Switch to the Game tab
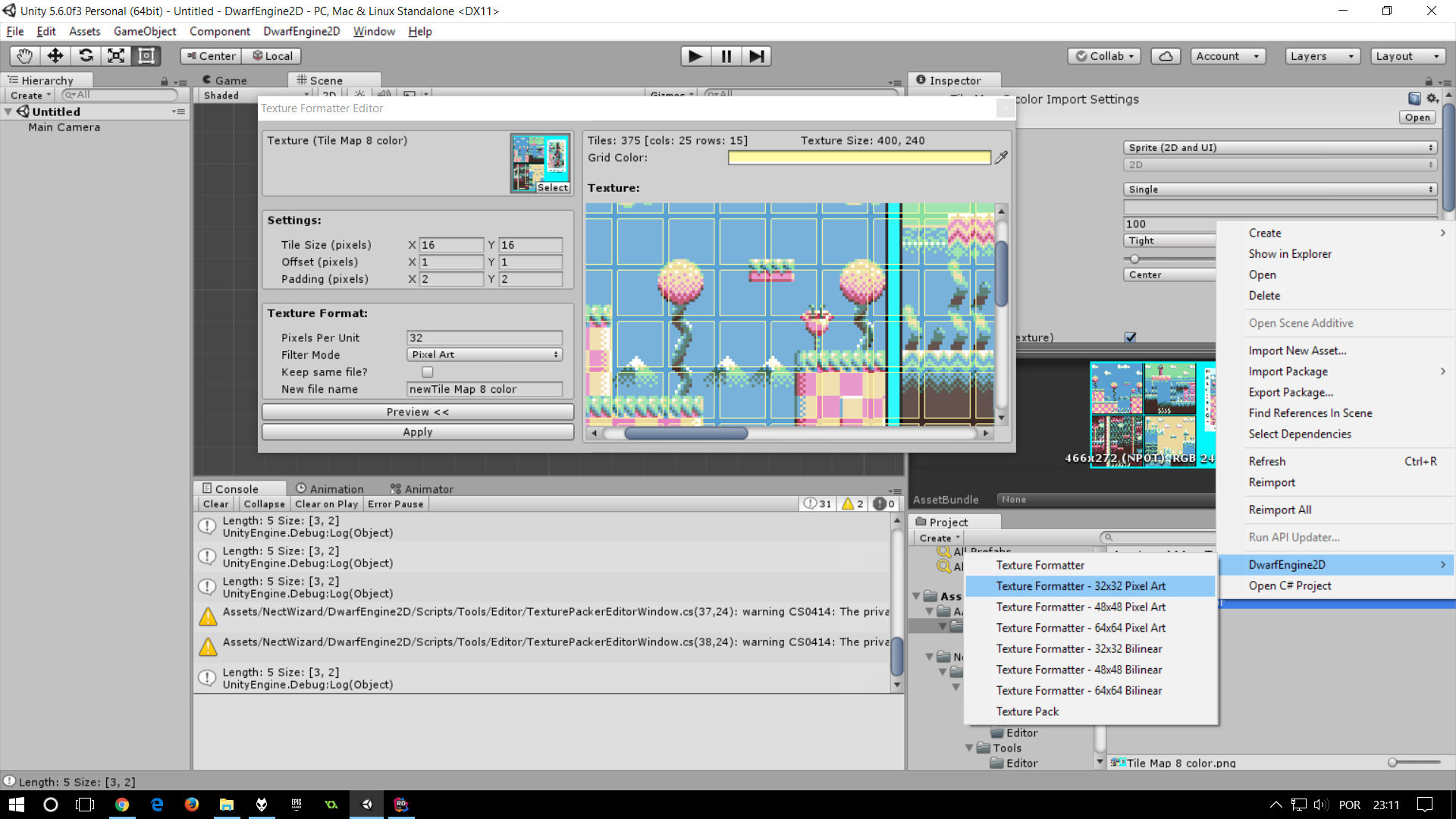The width and height of the screenshot is (1456, 819). point(224,80)
